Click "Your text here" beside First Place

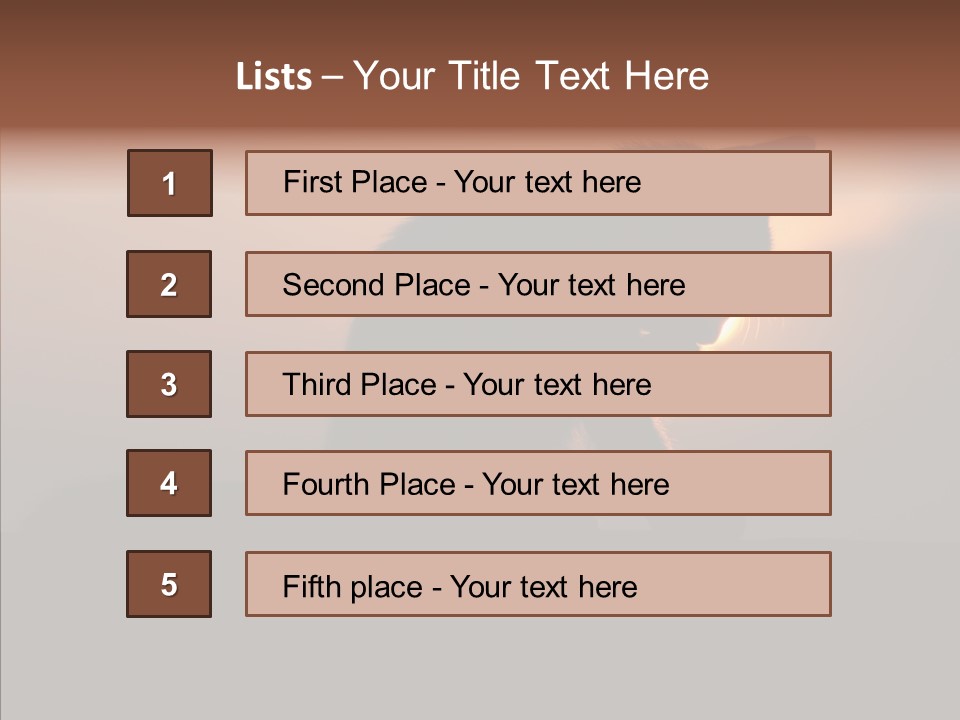point(547,182)
